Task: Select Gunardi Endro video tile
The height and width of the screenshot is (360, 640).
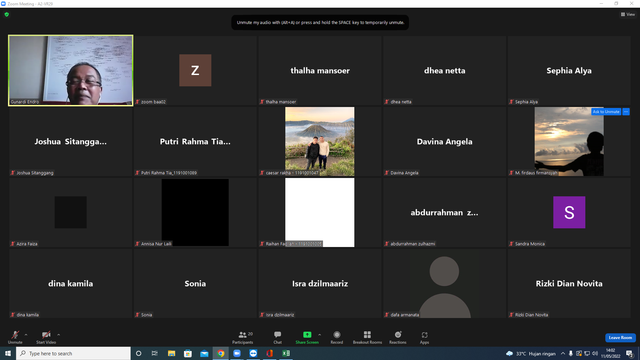Action: (x=71, y=71)
